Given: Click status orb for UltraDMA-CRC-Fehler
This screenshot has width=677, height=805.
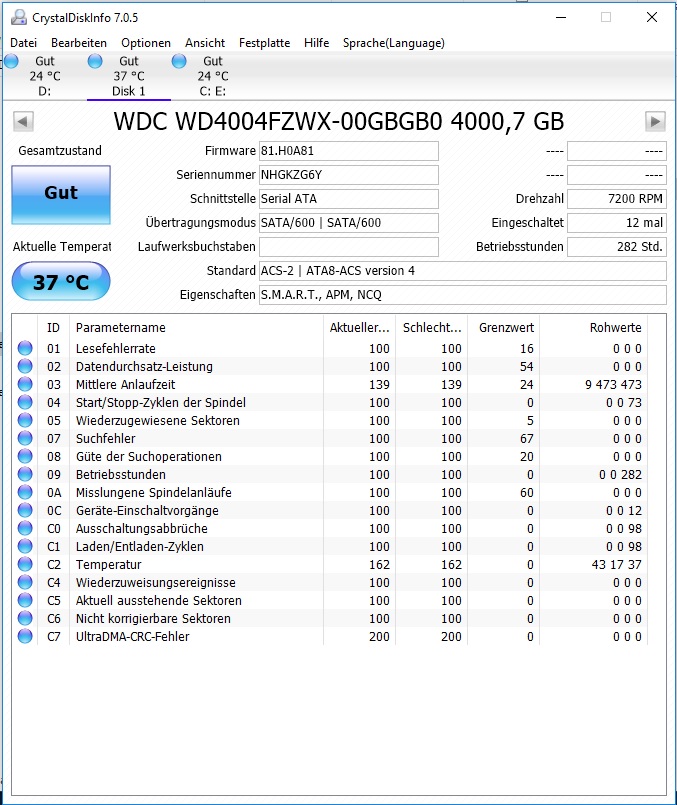Looking at the screenshot, I should pyautogui.click(x=25, y=636).
